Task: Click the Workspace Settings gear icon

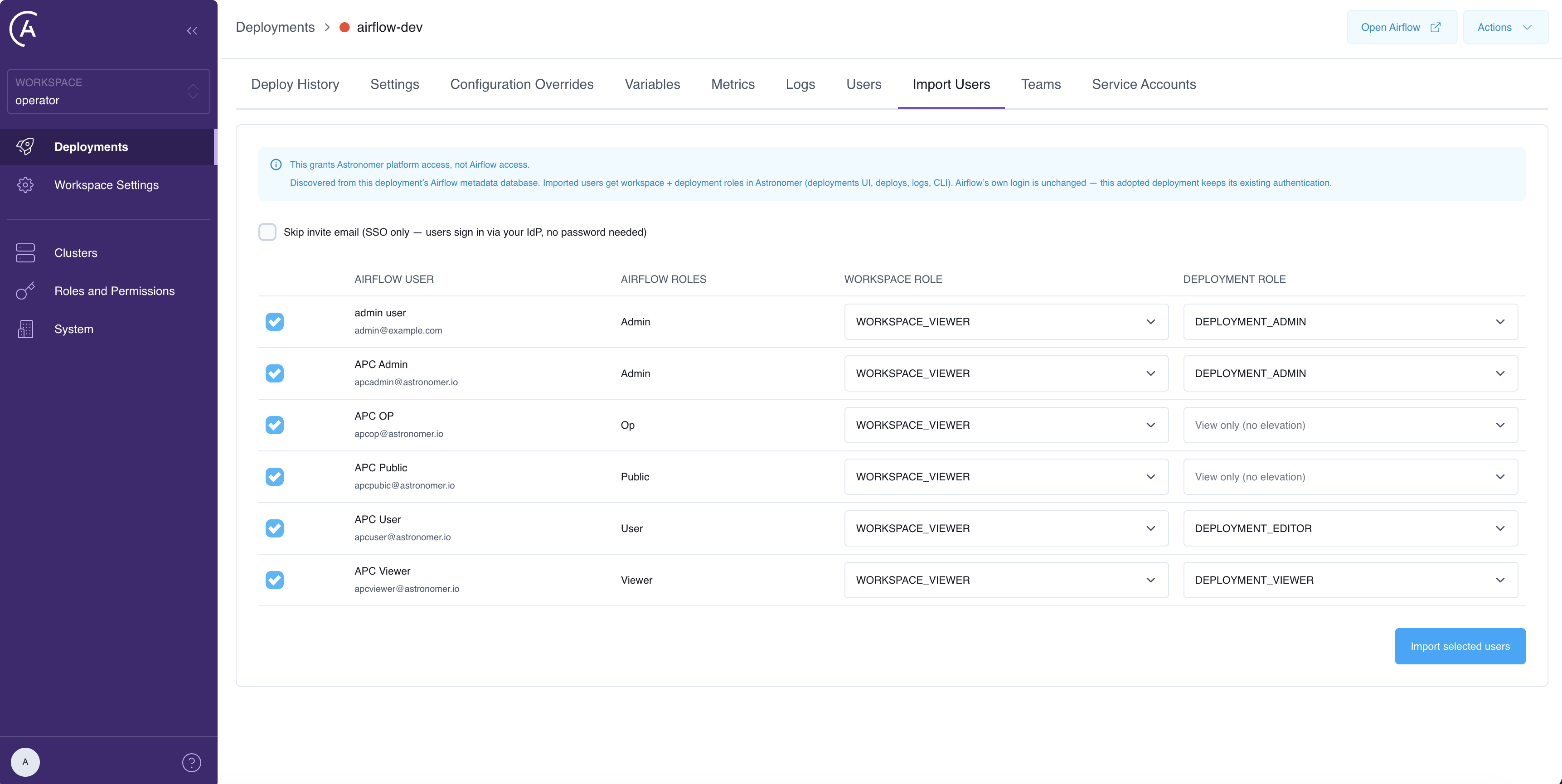Action: point(25,185)
